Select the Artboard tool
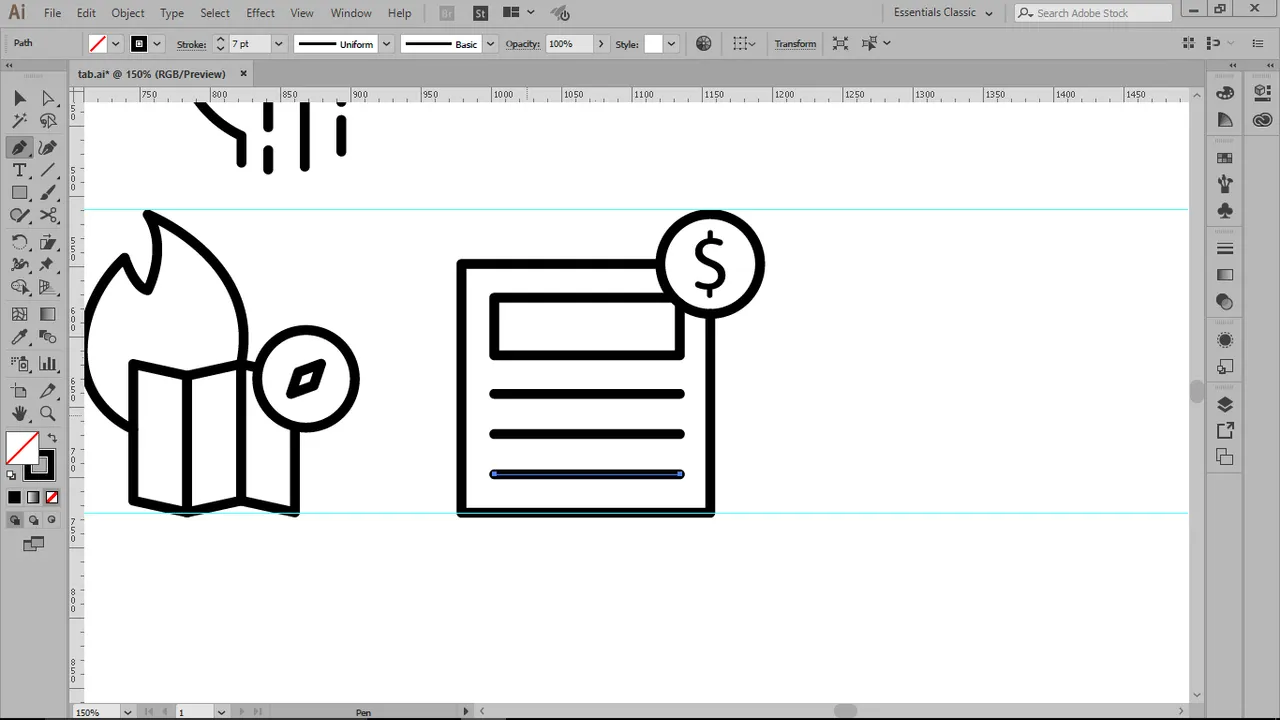 pos(19,391)
